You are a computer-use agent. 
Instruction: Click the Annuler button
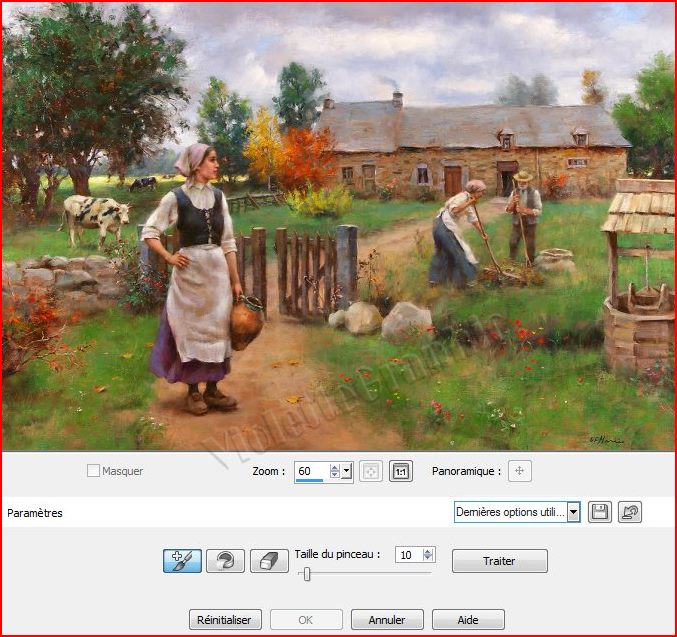[386, 620]
